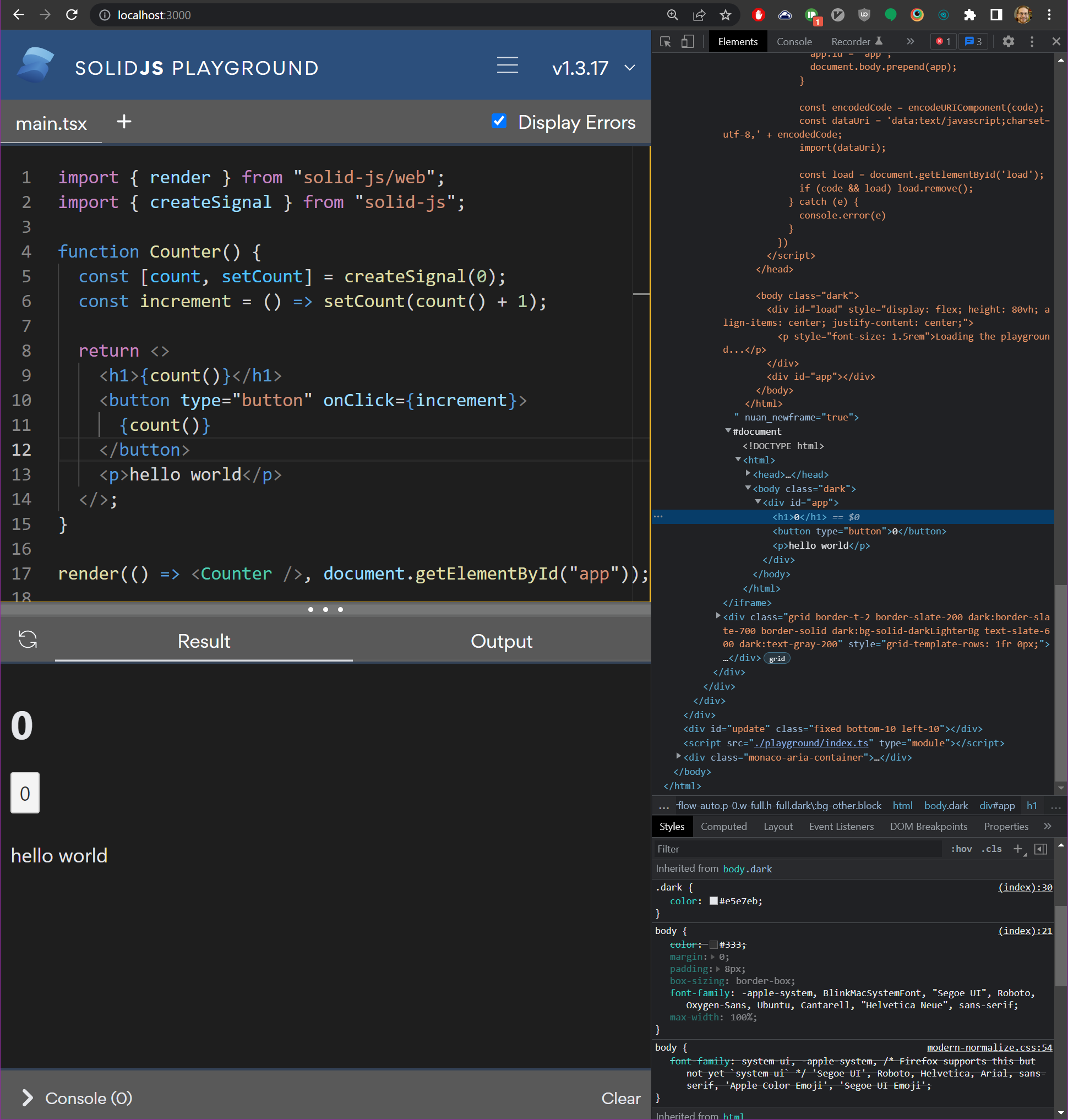This screenshot has width=1068, height=1120.
Task: Click the Clear button for the console
Action: point(620,1099)
